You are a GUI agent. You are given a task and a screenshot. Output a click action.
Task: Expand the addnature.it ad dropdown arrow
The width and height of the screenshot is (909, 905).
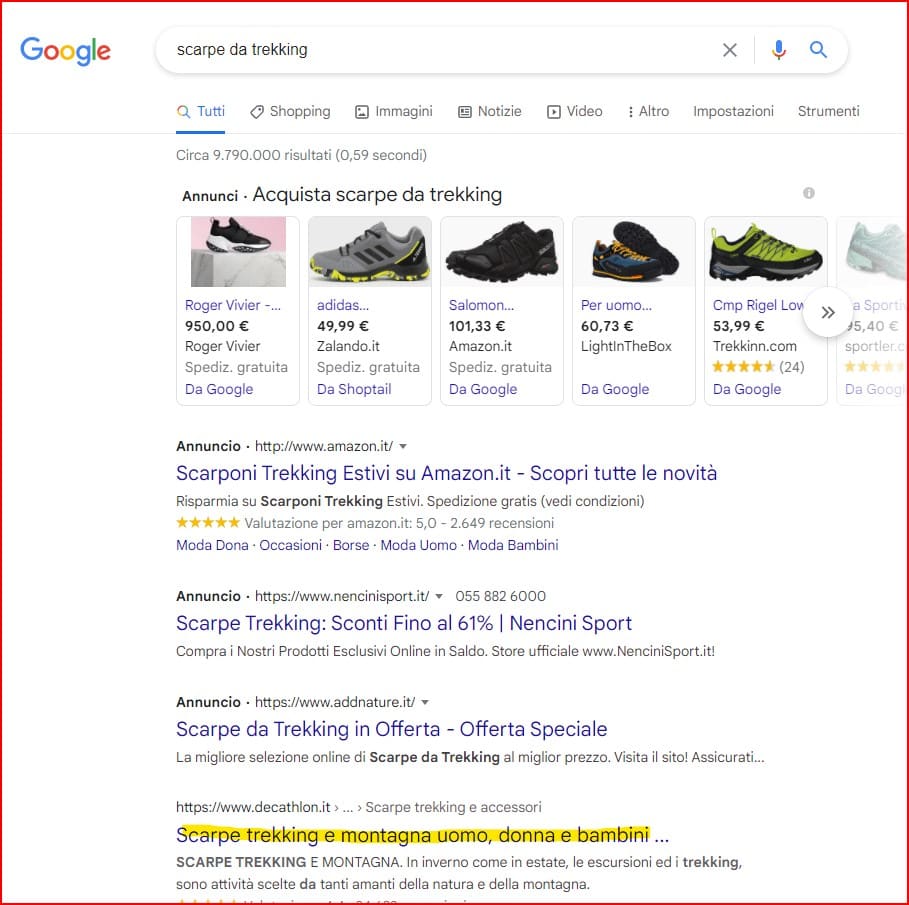(425, 703)
